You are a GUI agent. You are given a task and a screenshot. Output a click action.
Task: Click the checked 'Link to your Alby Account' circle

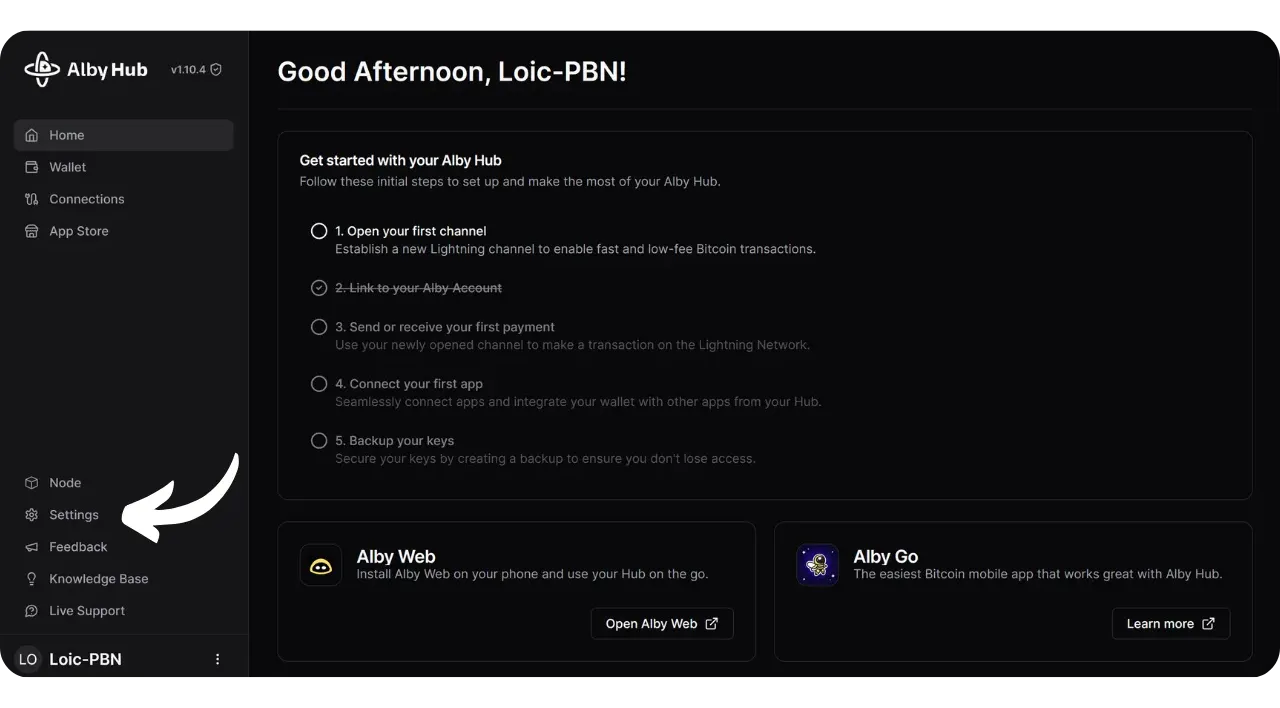coord(319,288)
